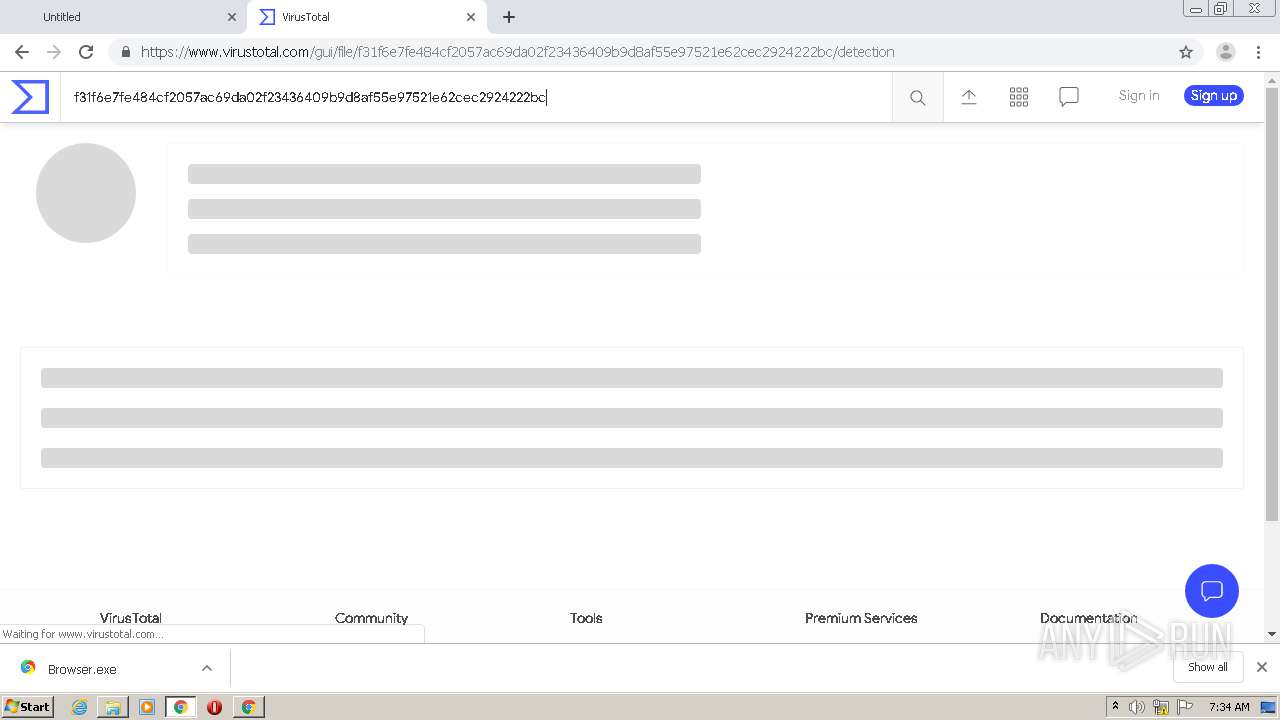This screenshot has width=1280, height=720.
Task: Select the VirusTotal tab
Action: (x=367, y=17)
